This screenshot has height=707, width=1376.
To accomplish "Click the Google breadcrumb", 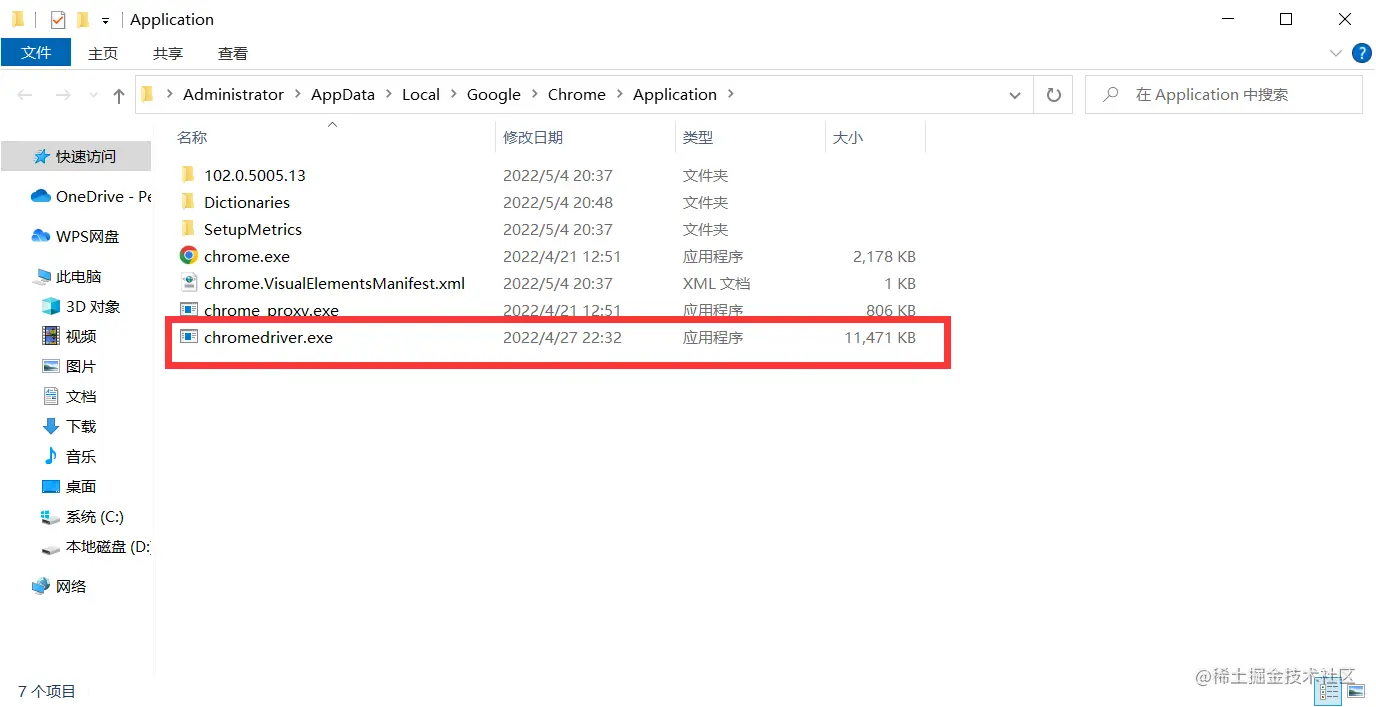I will click(494, 94).
